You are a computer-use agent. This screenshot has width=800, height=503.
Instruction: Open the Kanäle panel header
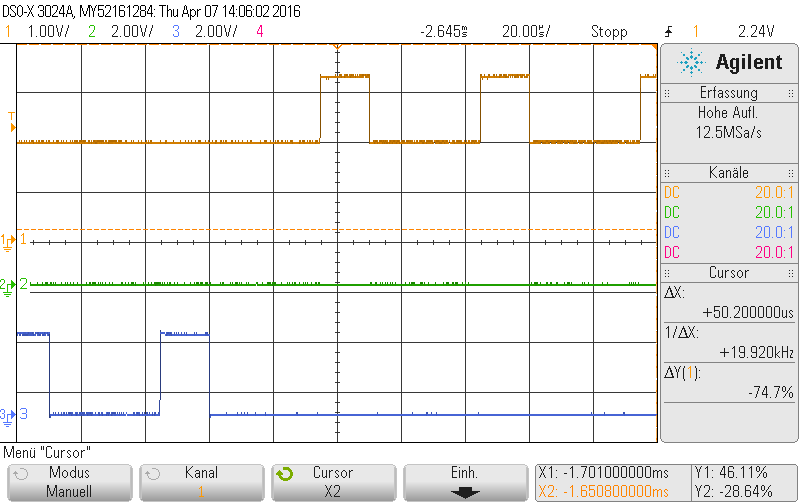[x=729, y=173]
